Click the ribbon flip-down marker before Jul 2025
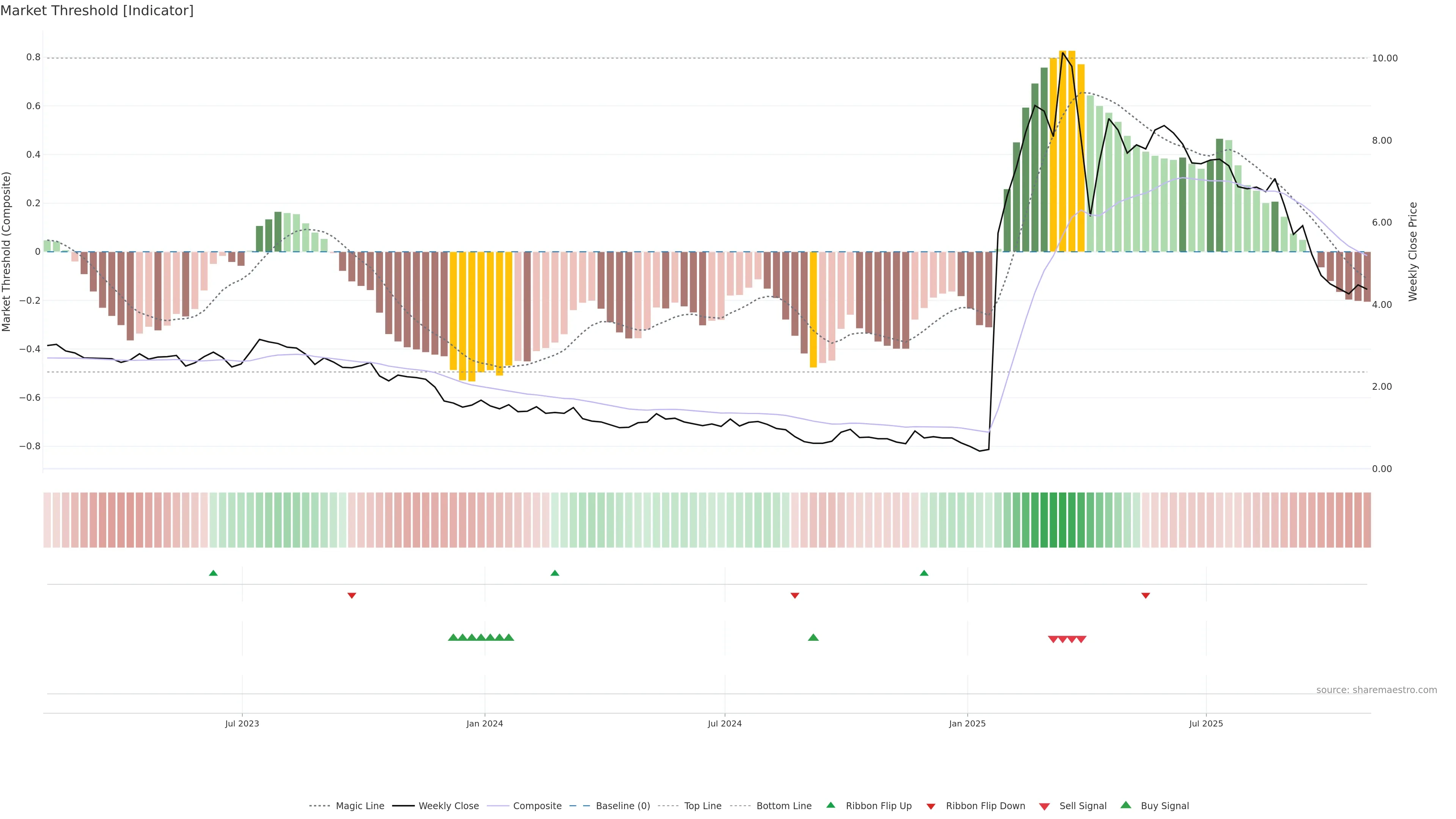Screen dimensions: 1456x819 [1145, 595]
